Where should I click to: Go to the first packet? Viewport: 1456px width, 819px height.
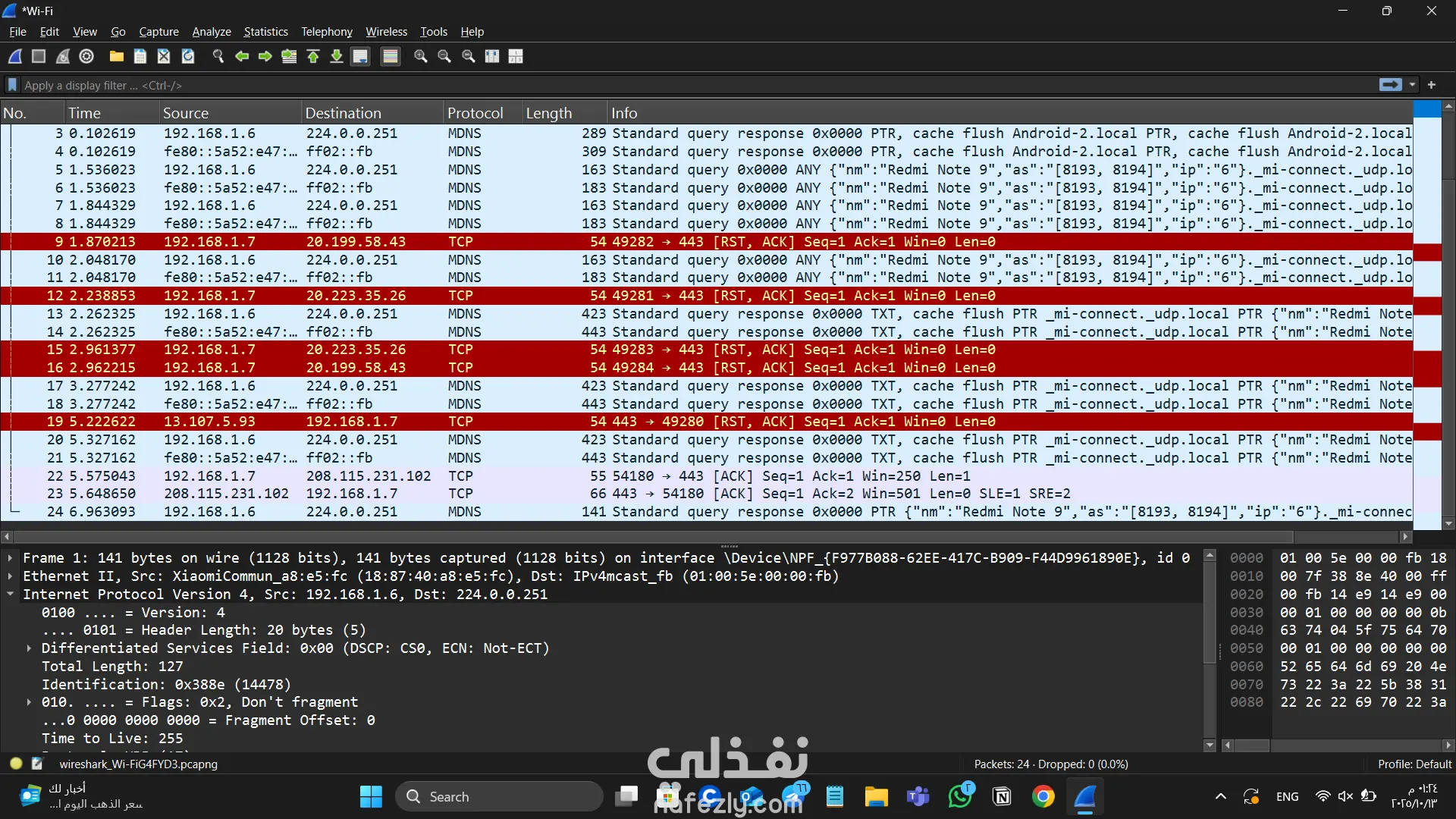(313, 56)
